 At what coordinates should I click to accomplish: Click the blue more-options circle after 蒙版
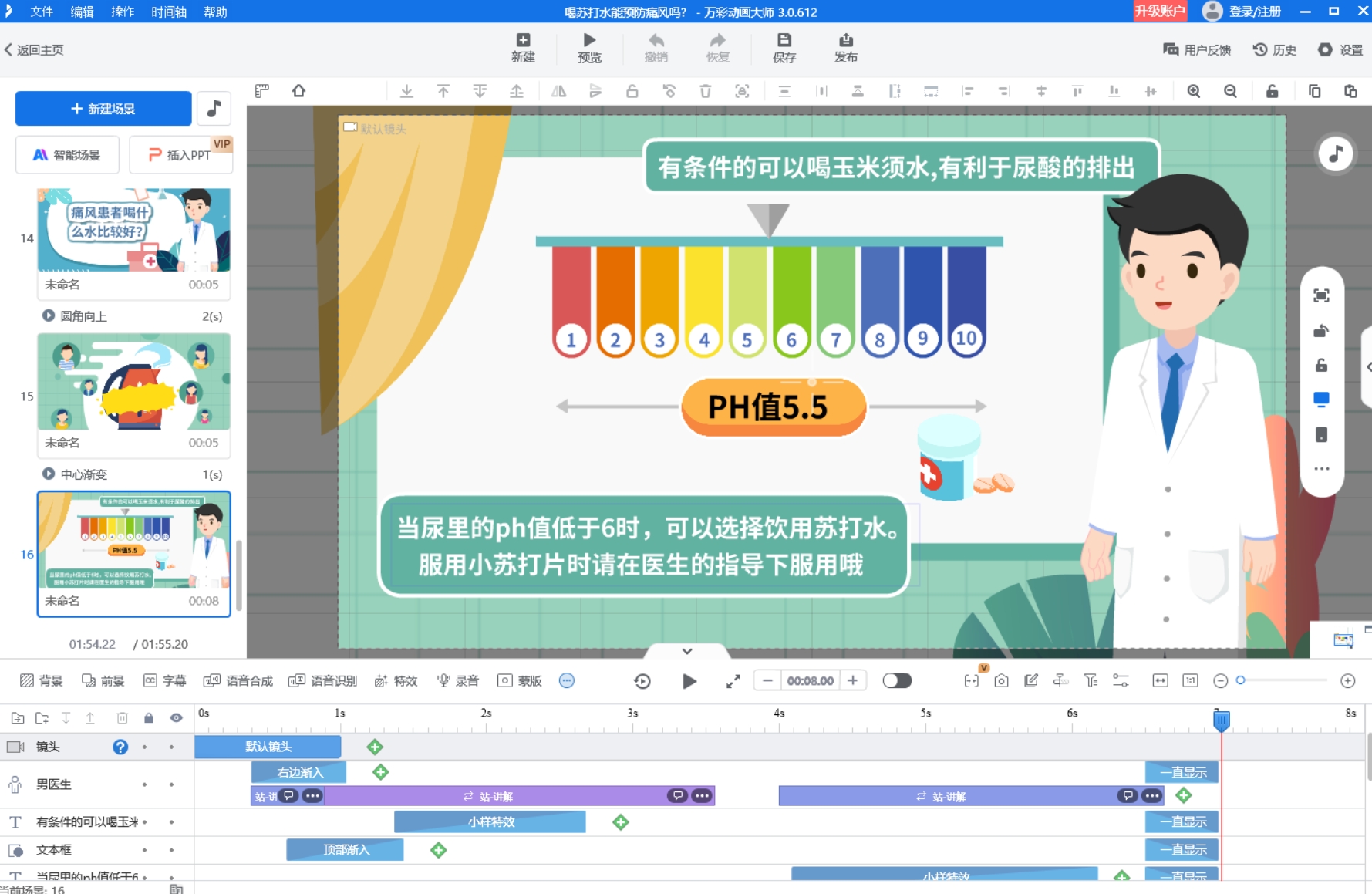pos(567,680)
